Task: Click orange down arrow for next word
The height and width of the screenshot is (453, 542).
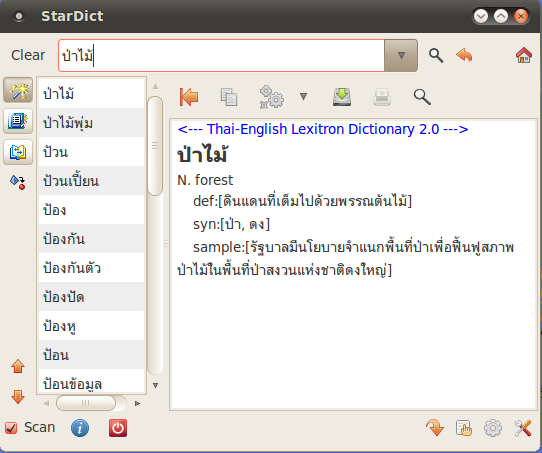Action: coord(18,397)
